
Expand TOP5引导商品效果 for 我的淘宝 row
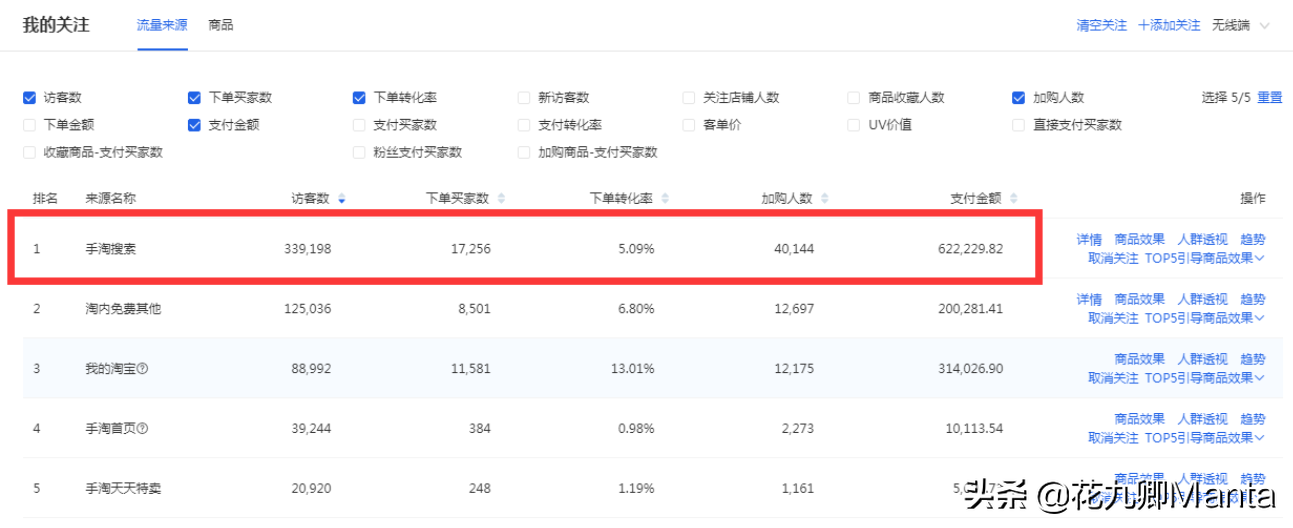tap(1205, 378)
